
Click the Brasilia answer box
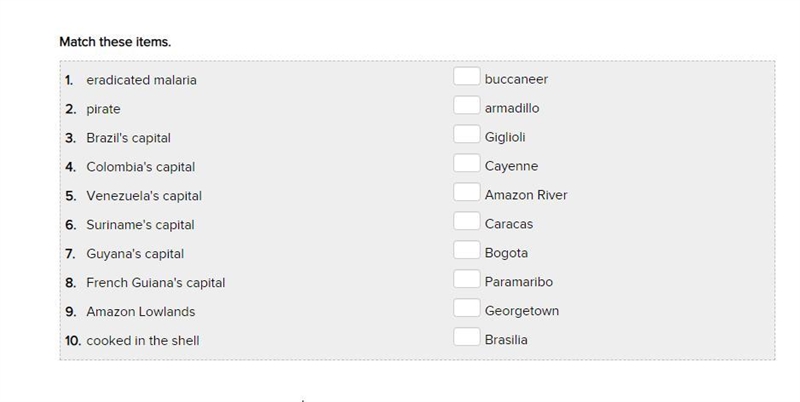tap(466, 337)
